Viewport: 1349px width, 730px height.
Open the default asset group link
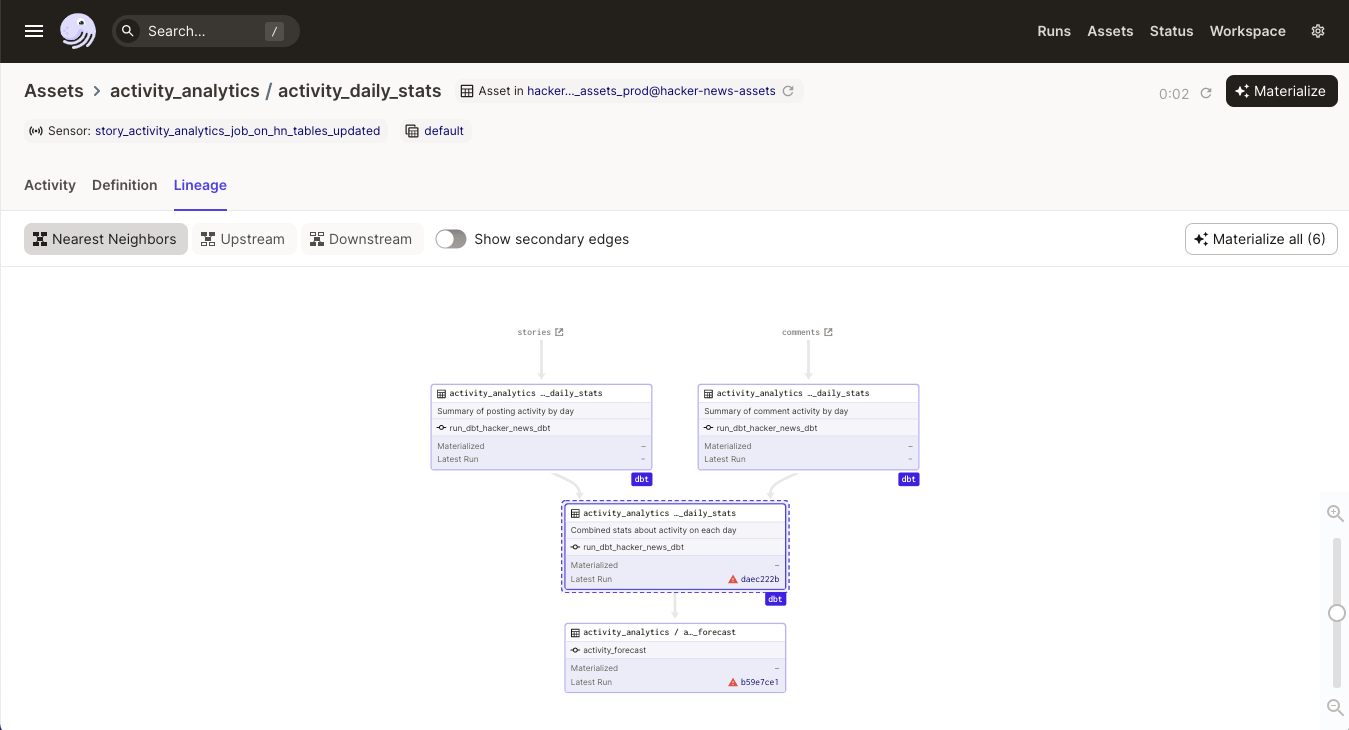coord(444,131)
